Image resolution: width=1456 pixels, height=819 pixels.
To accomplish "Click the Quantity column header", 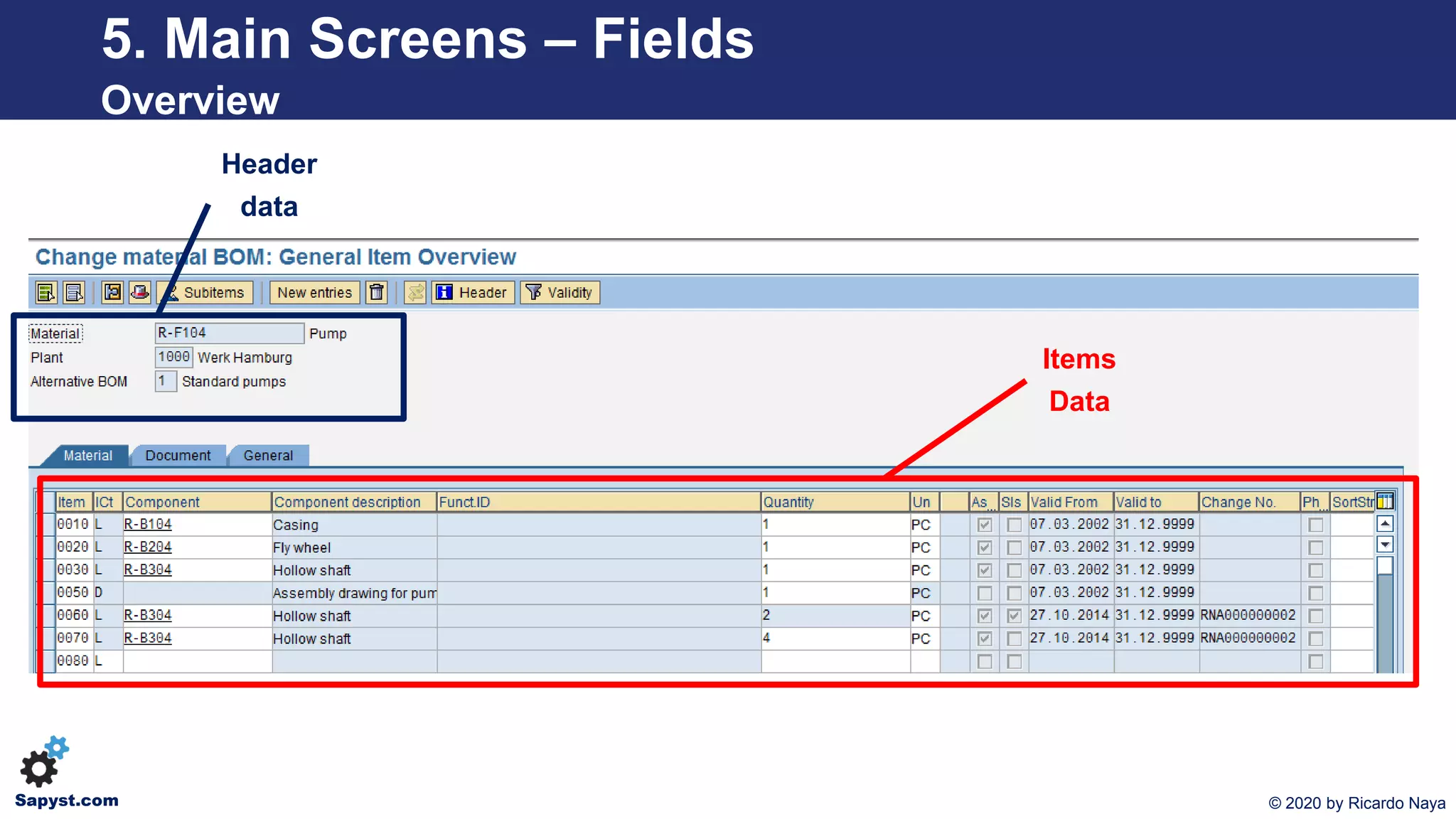I will [835, 502].
